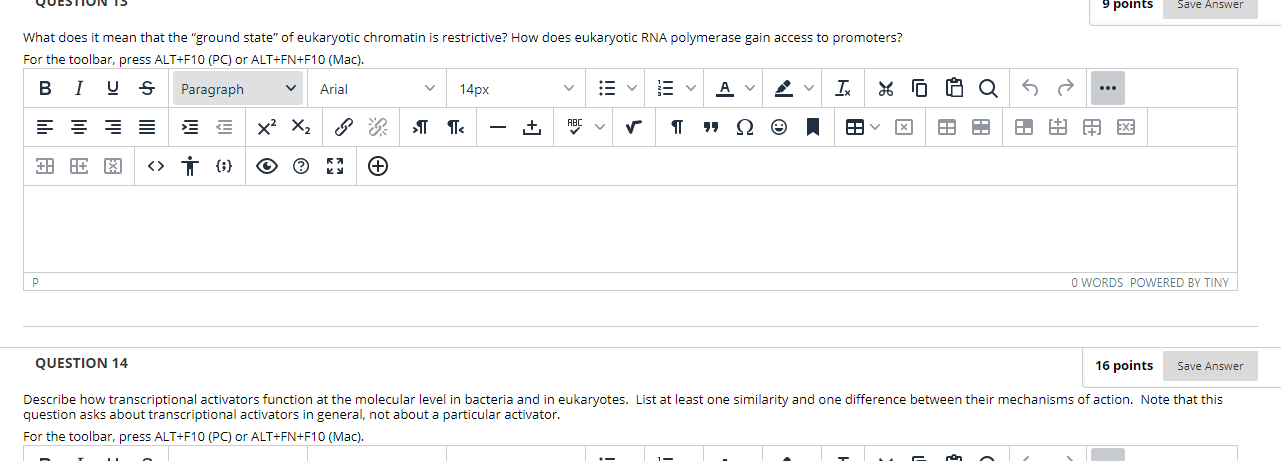
Task: Preview the content with the eye icon
Action: pyautogui.click(x=267, y=166)
